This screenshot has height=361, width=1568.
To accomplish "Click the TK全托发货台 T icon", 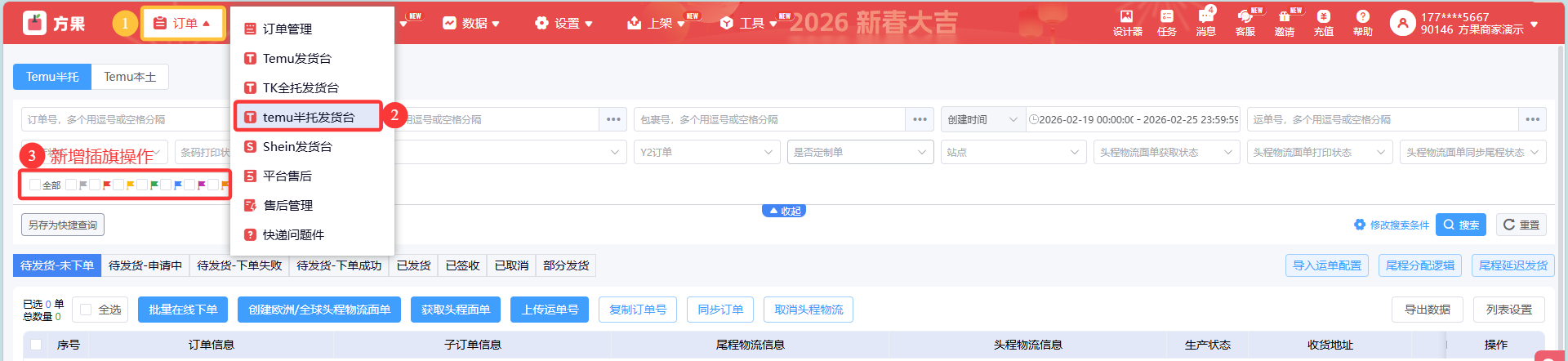I will 251,88.
